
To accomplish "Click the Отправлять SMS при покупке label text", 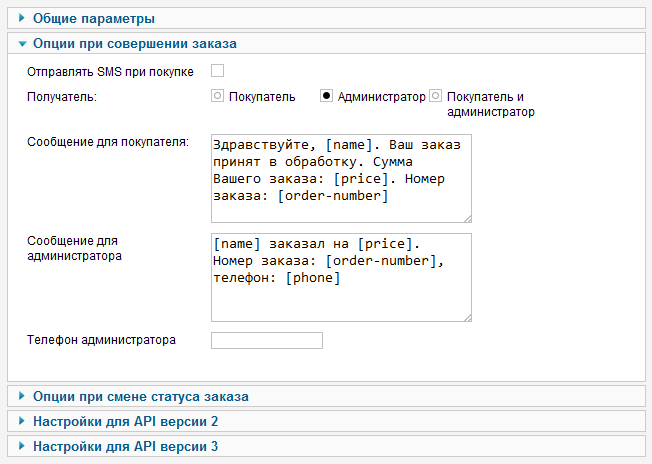I will pos(111,71).
